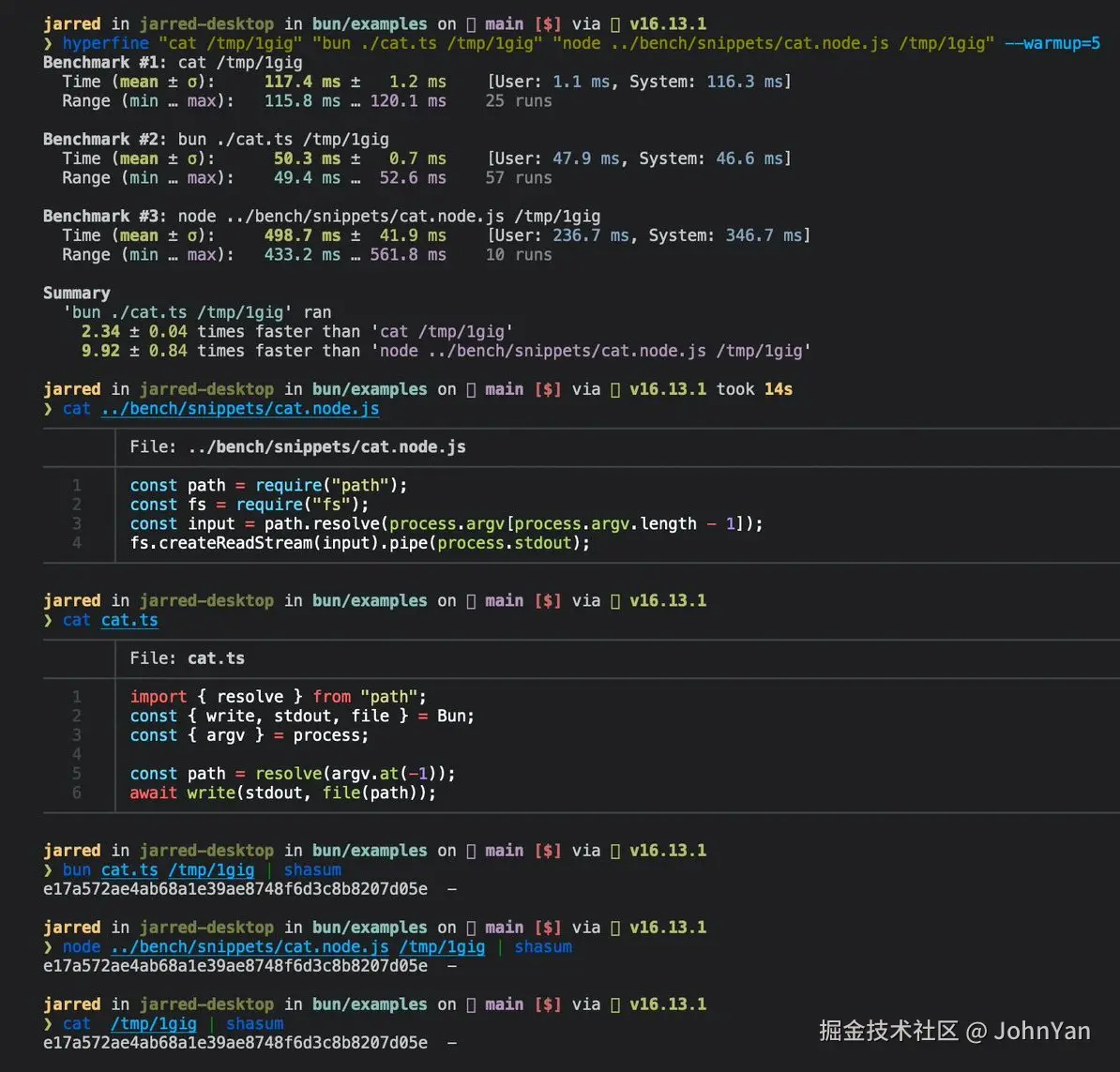Image resolution: width=1120 pixels, height=1072 pixels.
Task: Click cat.ts in the bun shasum command line
Action: (x=129, y=869)
